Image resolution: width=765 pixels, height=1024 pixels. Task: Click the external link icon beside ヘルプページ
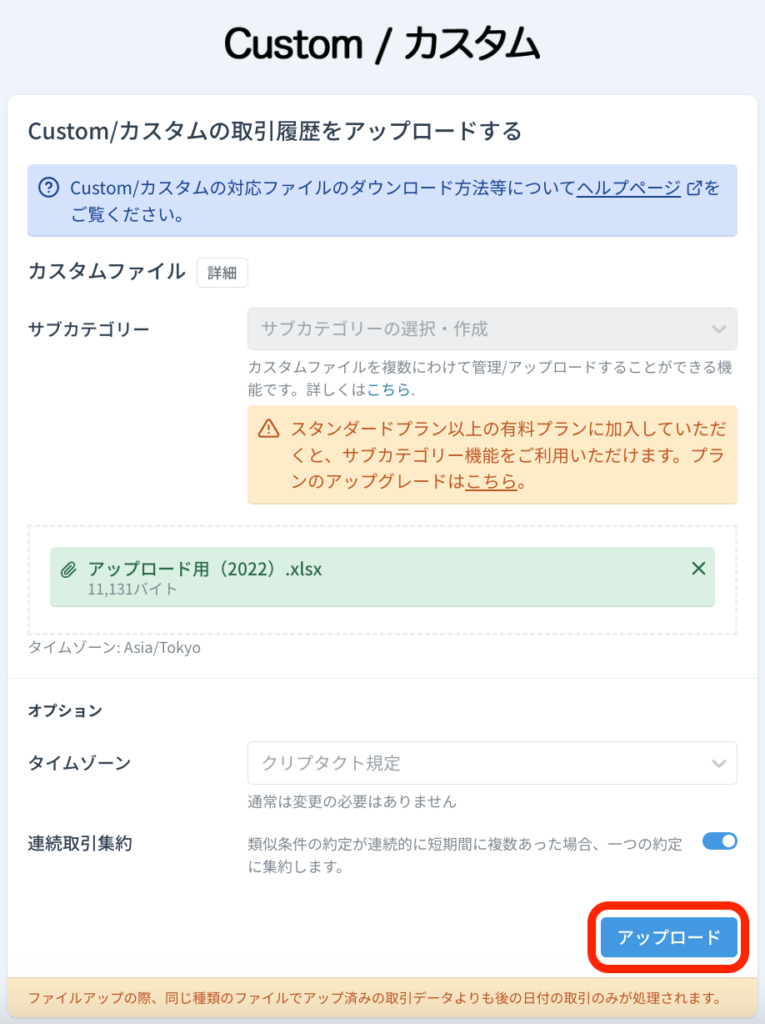(694, 188)
